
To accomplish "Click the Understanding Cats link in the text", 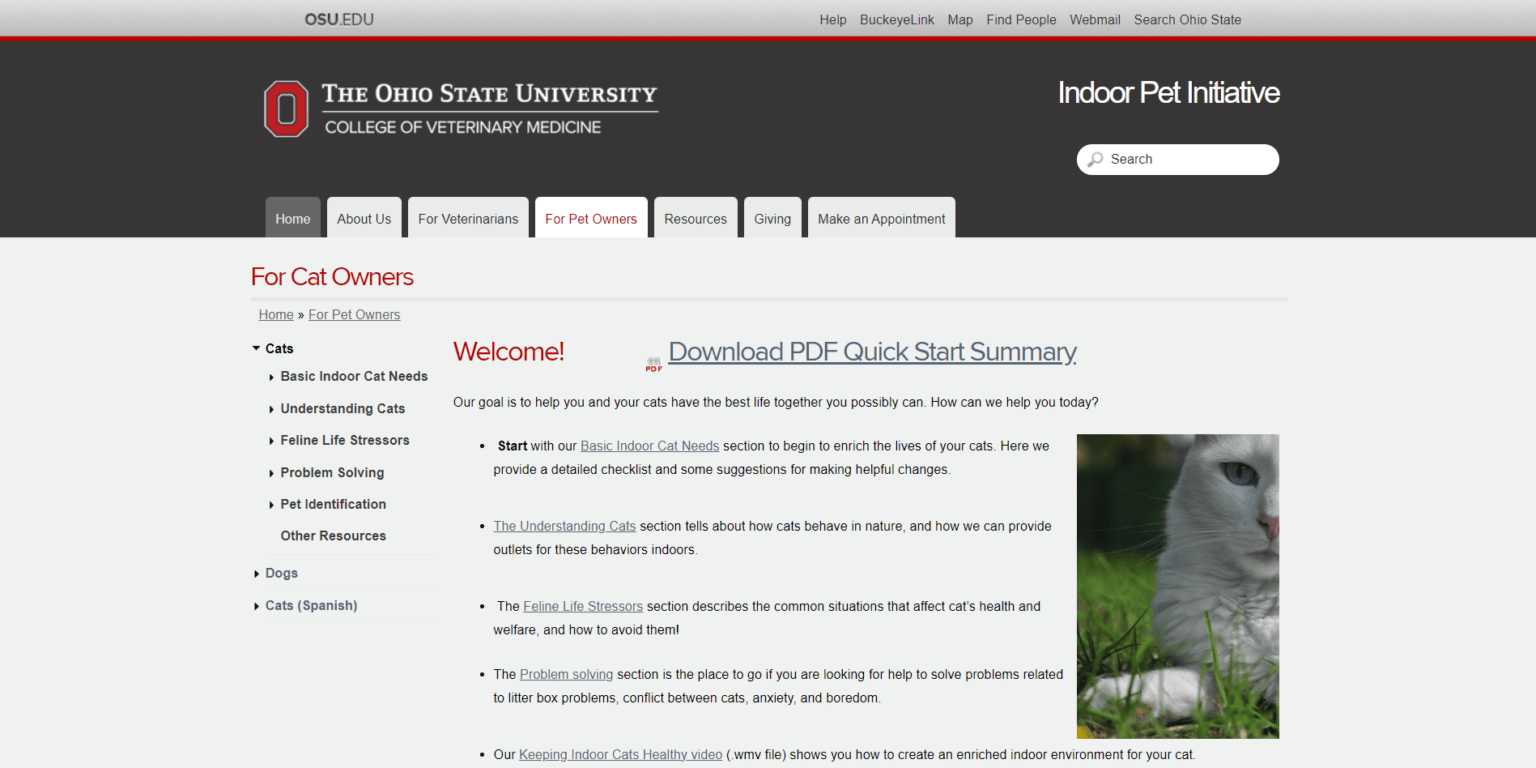I will point(564,525).
